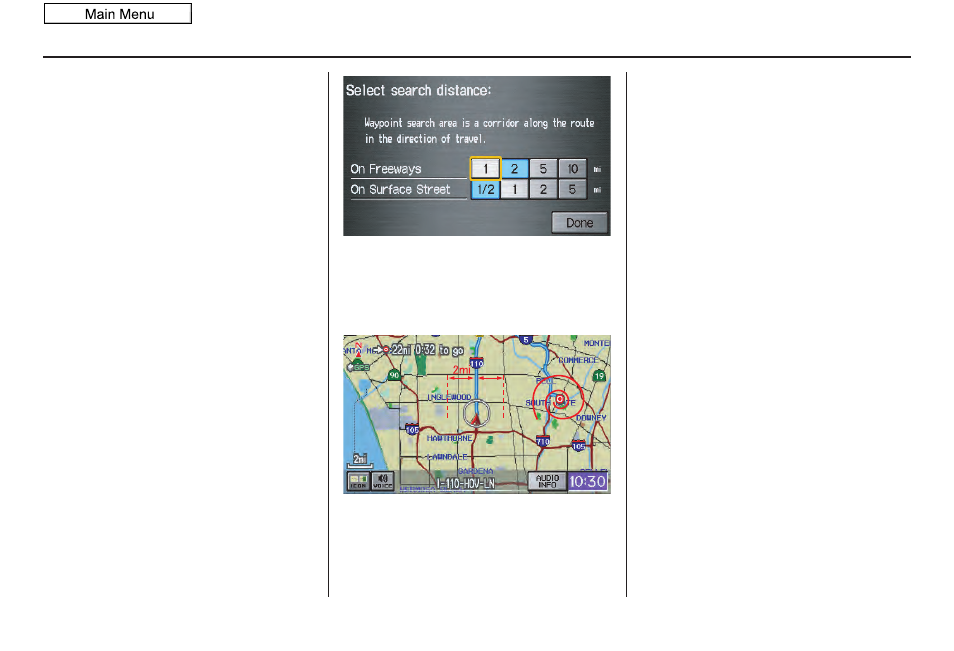Select 5 miles for On Surface Street

click(x=573, y=189)
